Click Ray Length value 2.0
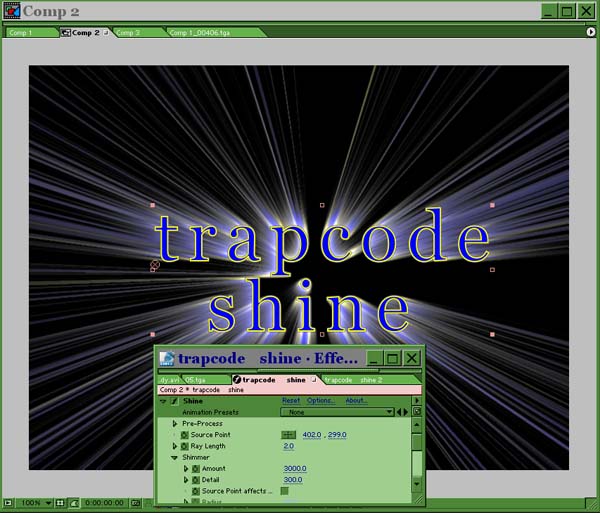600x513 pixels. 289,446
